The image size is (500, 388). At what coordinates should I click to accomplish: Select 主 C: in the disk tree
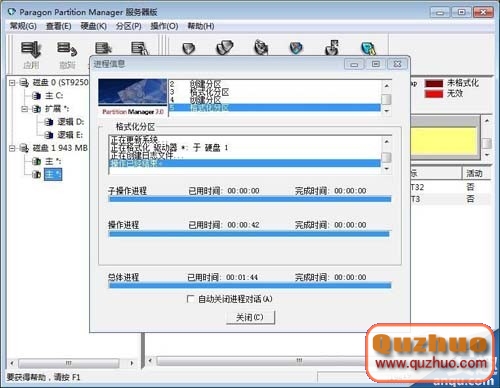54,96
